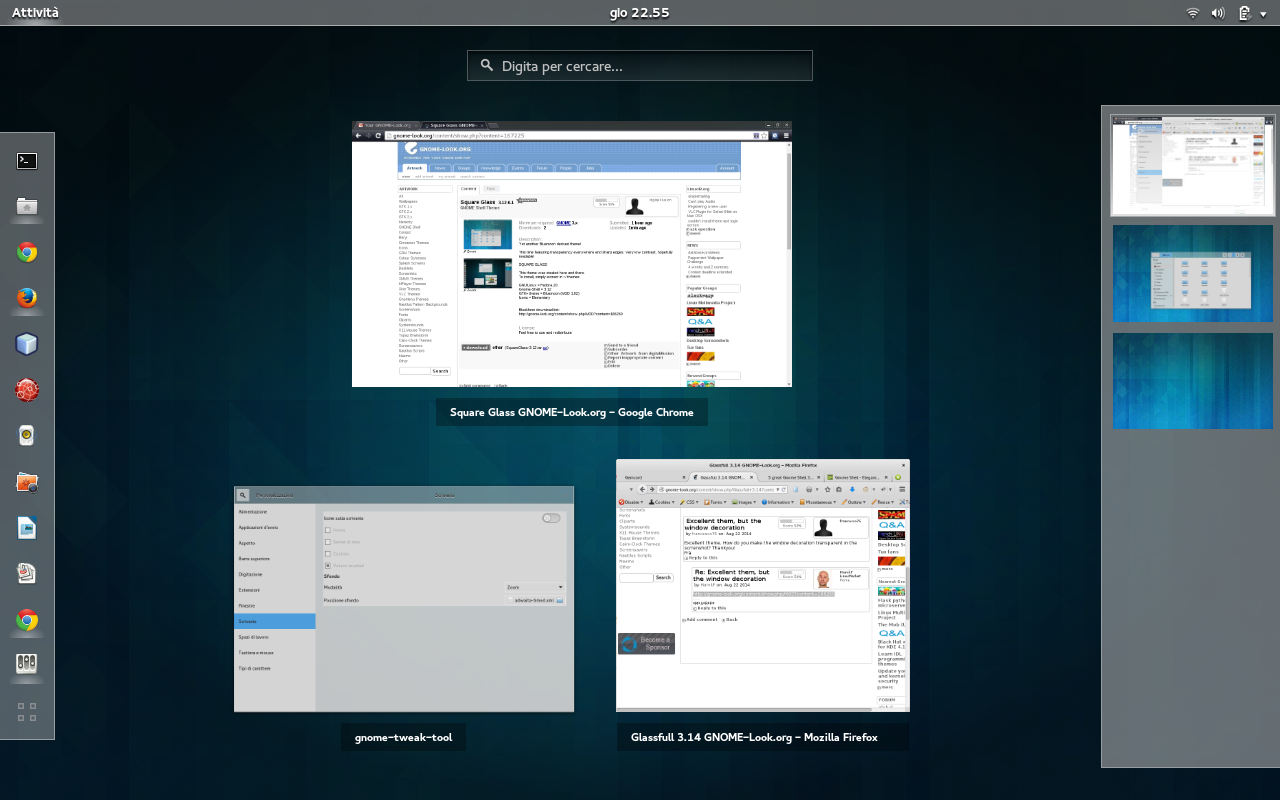
Task: Select the gnome-tweak-tool window thumbnail
Action: (404, 599)
